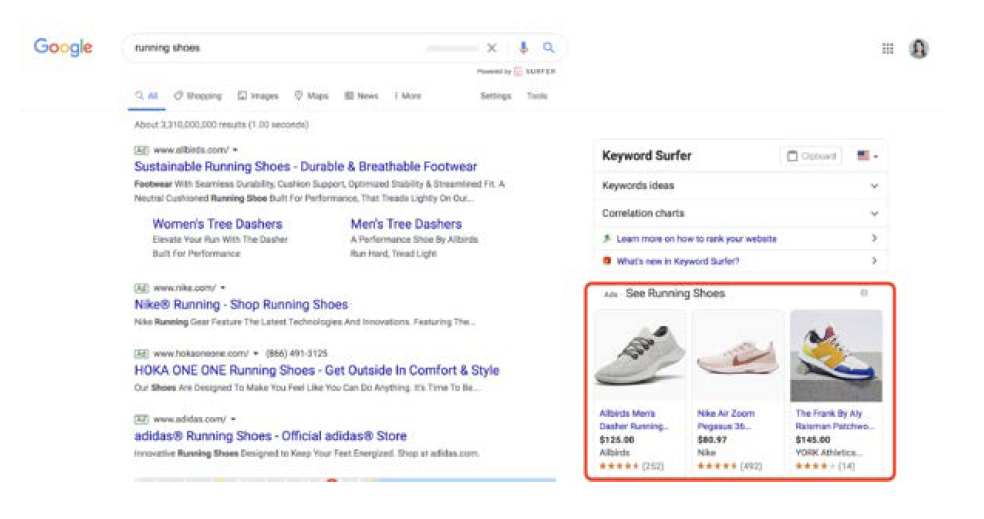The image size is (984, 519).
Task: Click the magnifier search icon
Action: 548,48
